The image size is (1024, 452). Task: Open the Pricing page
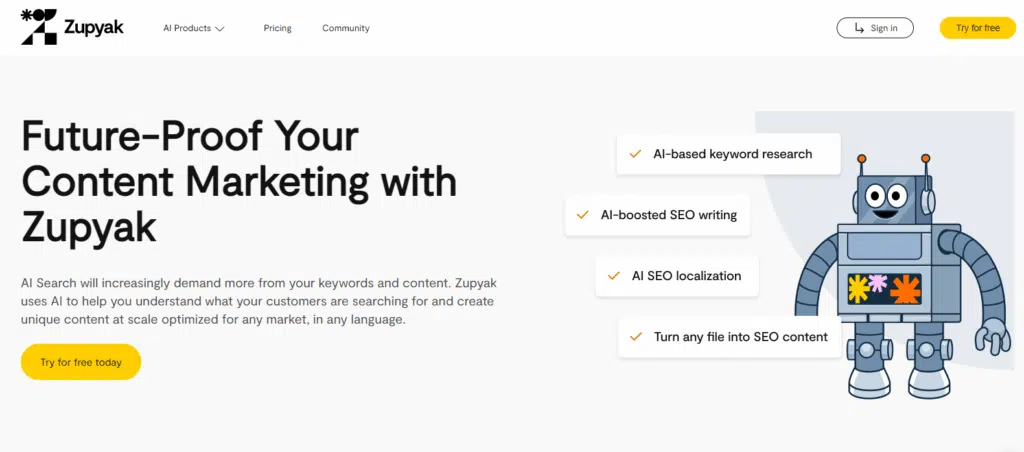click(278, 28)
